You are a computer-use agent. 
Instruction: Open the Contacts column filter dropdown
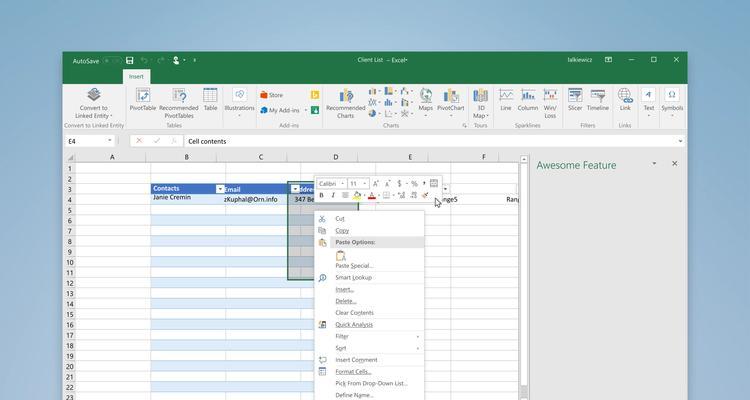(220, 189)
